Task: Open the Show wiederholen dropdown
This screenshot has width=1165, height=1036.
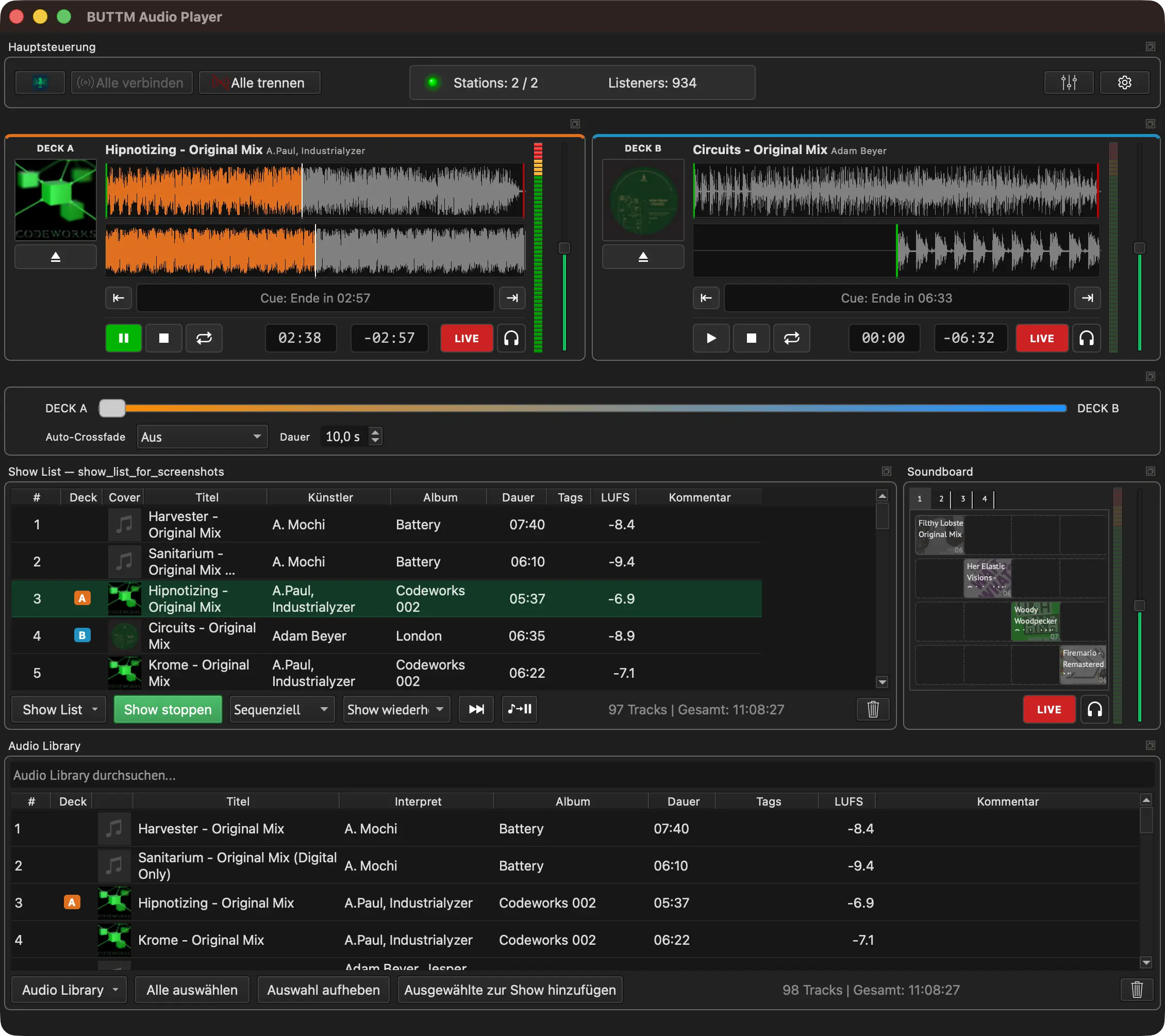Action: pyautogui.click(x=396, y=709)
